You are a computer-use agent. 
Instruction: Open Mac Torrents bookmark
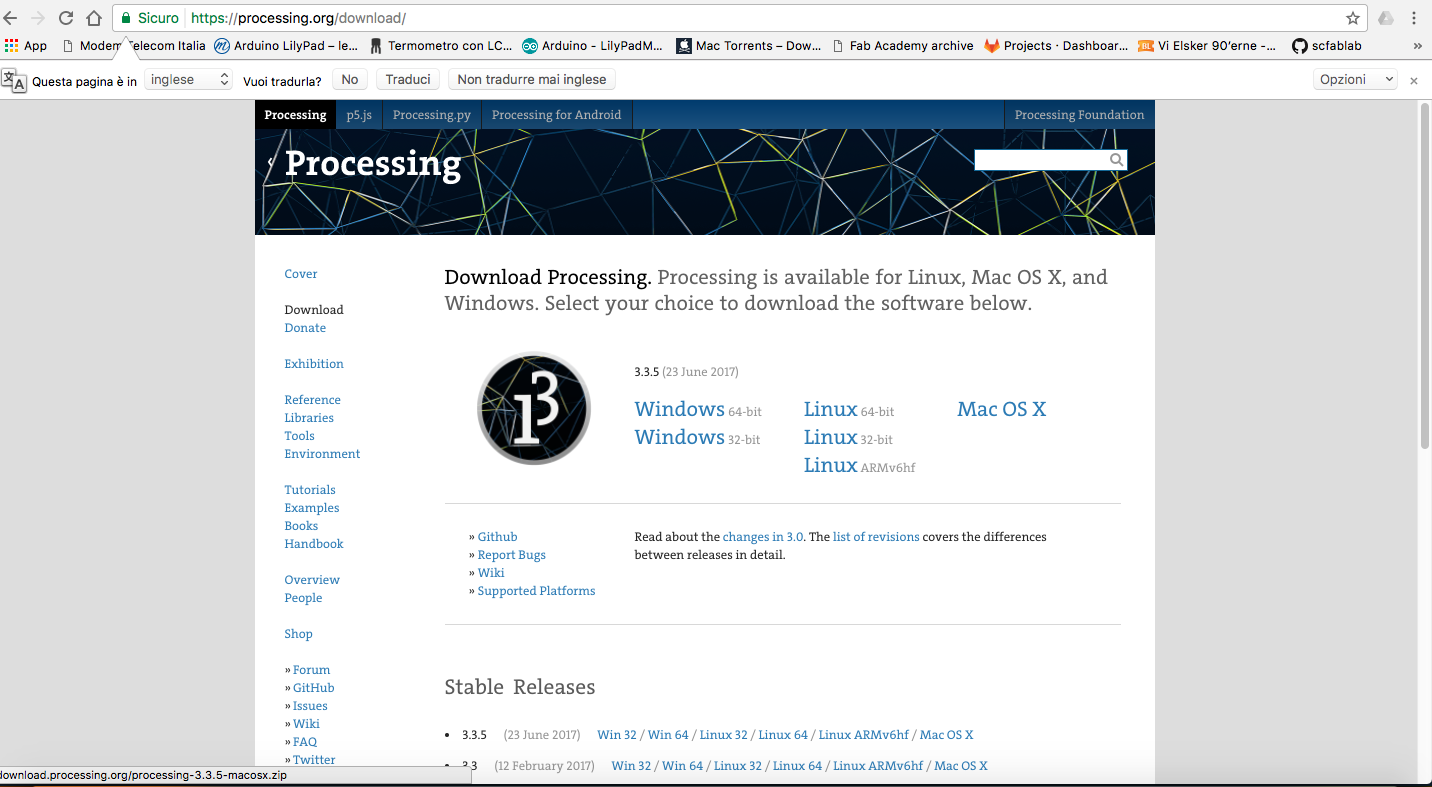749,46
